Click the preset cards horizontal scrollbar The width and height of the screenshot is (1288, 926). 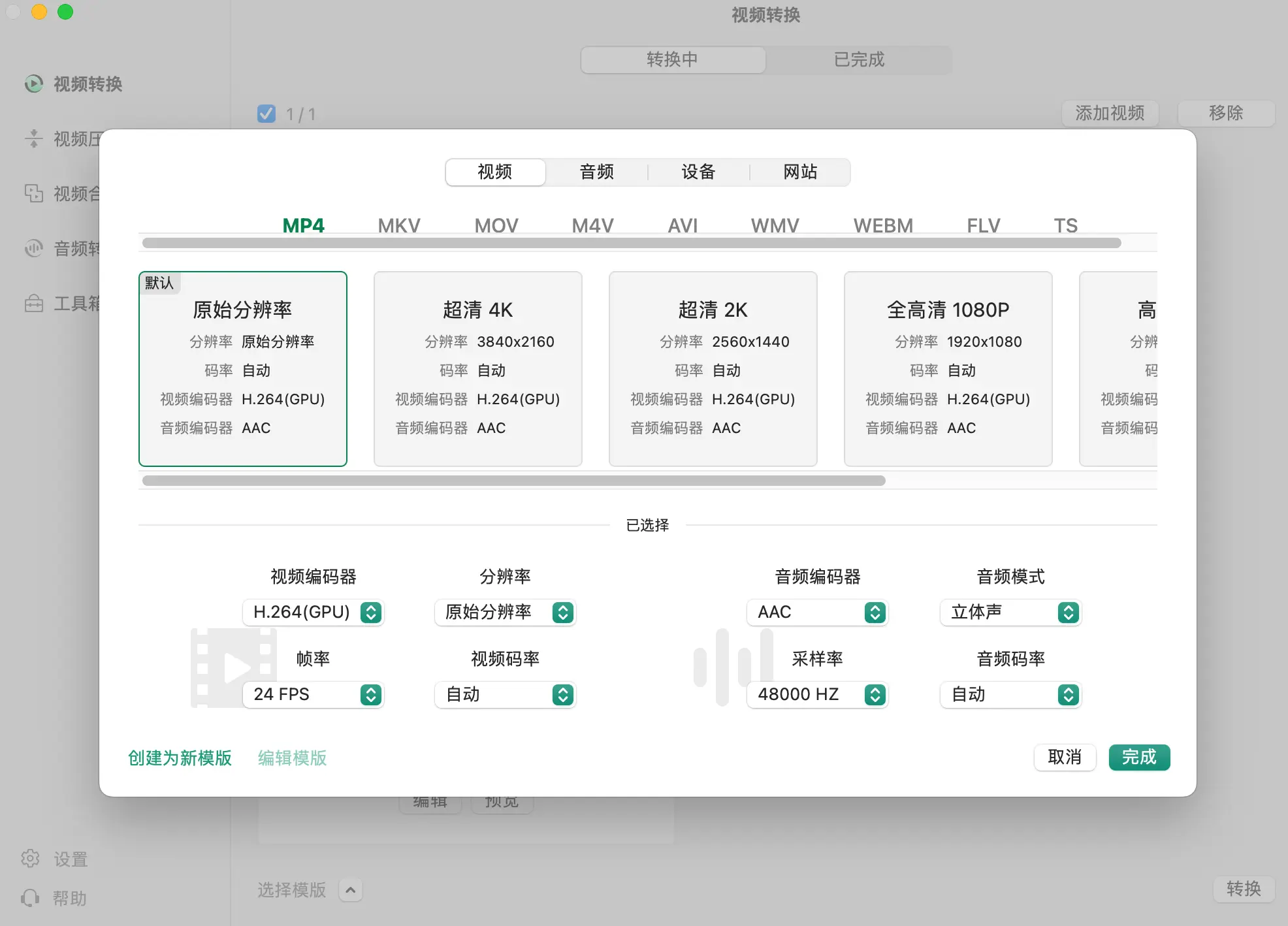coord(513,481)
